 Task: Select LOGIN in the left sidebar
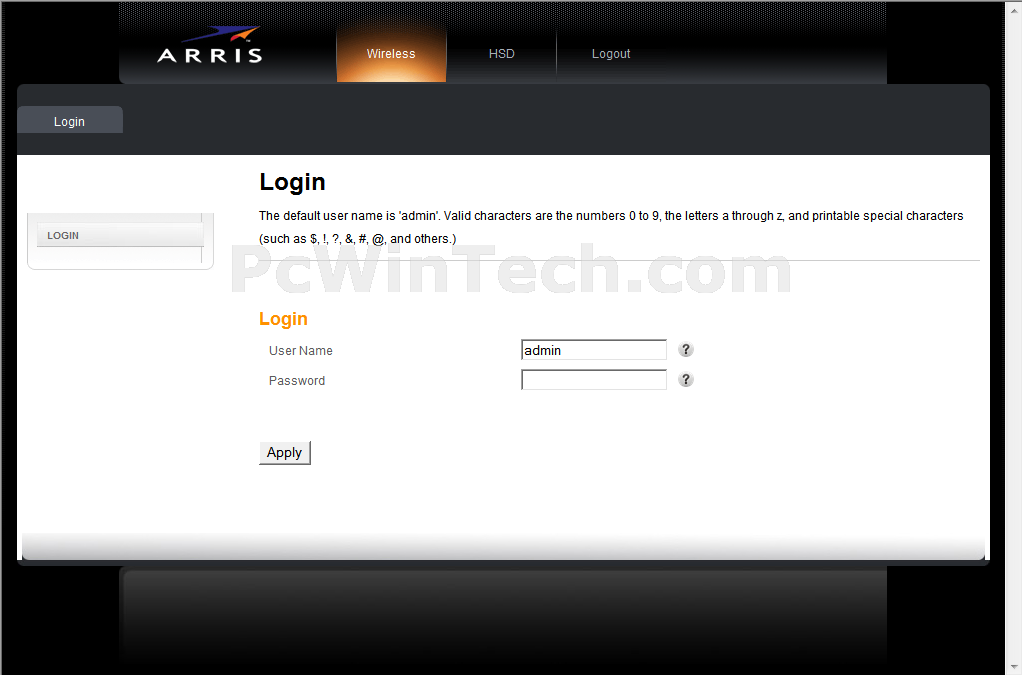tap(120, 235)
